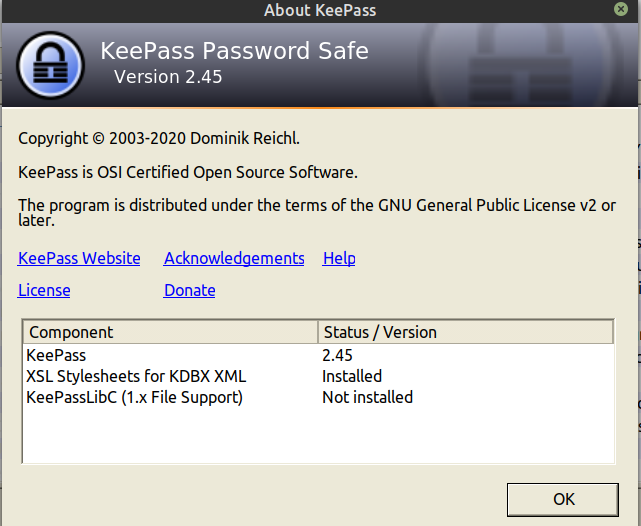Click the divider between Component and Status headers
The image size is (641, 526).
click(x=318, y=332)
